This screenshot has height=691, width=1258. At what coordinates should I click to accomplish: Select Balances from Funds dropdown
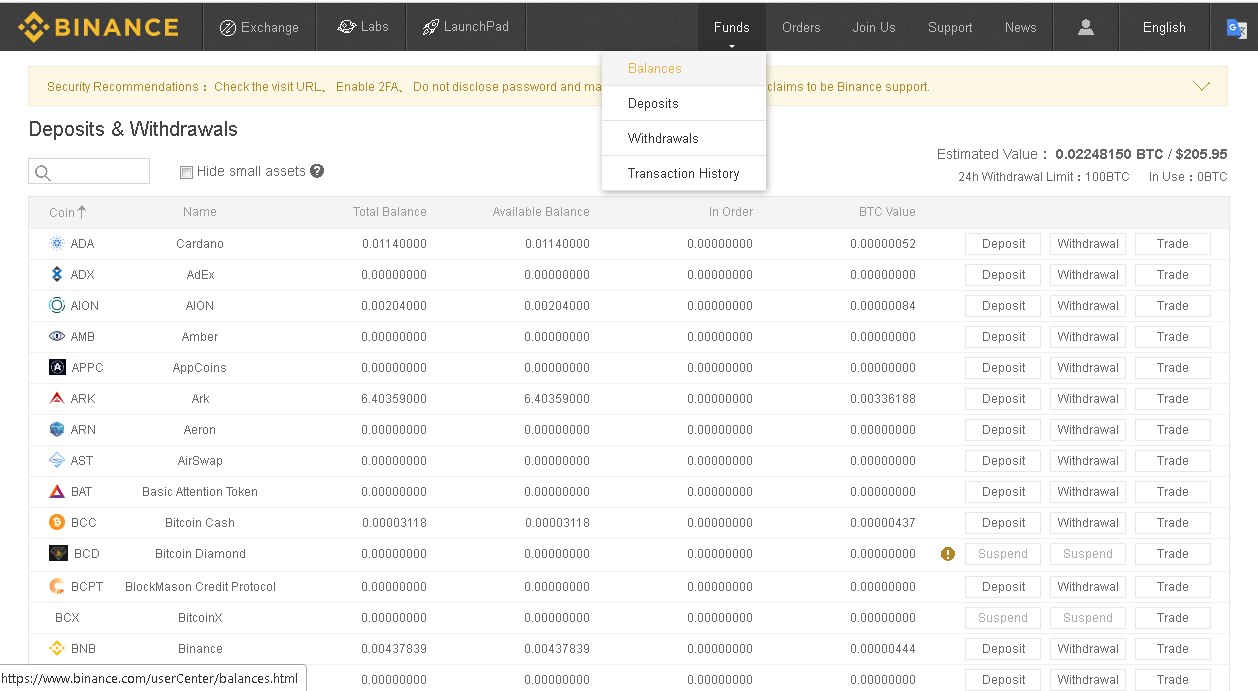coord(684,68)
